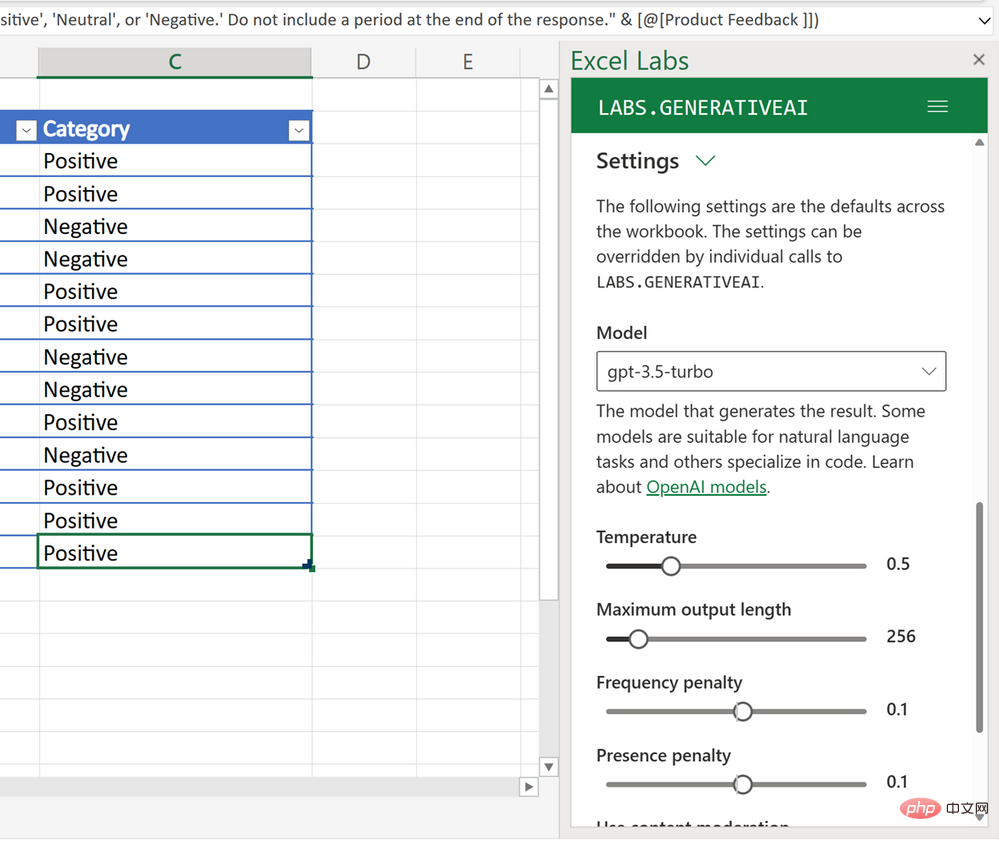The width and height of the screenshot is (999, 841).
Task: Click the Maximum output length slider handle
Action: point(638,638)
